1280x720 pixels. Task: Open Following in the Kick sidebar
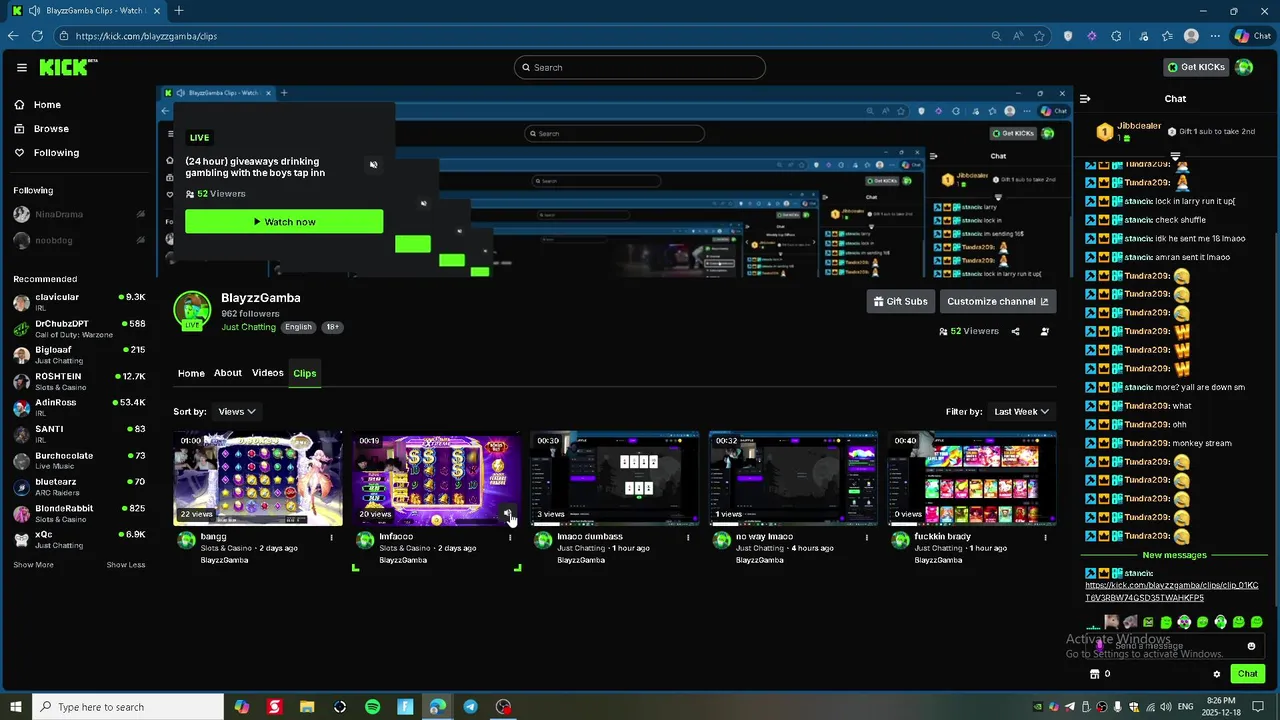[x=56, y=153]
